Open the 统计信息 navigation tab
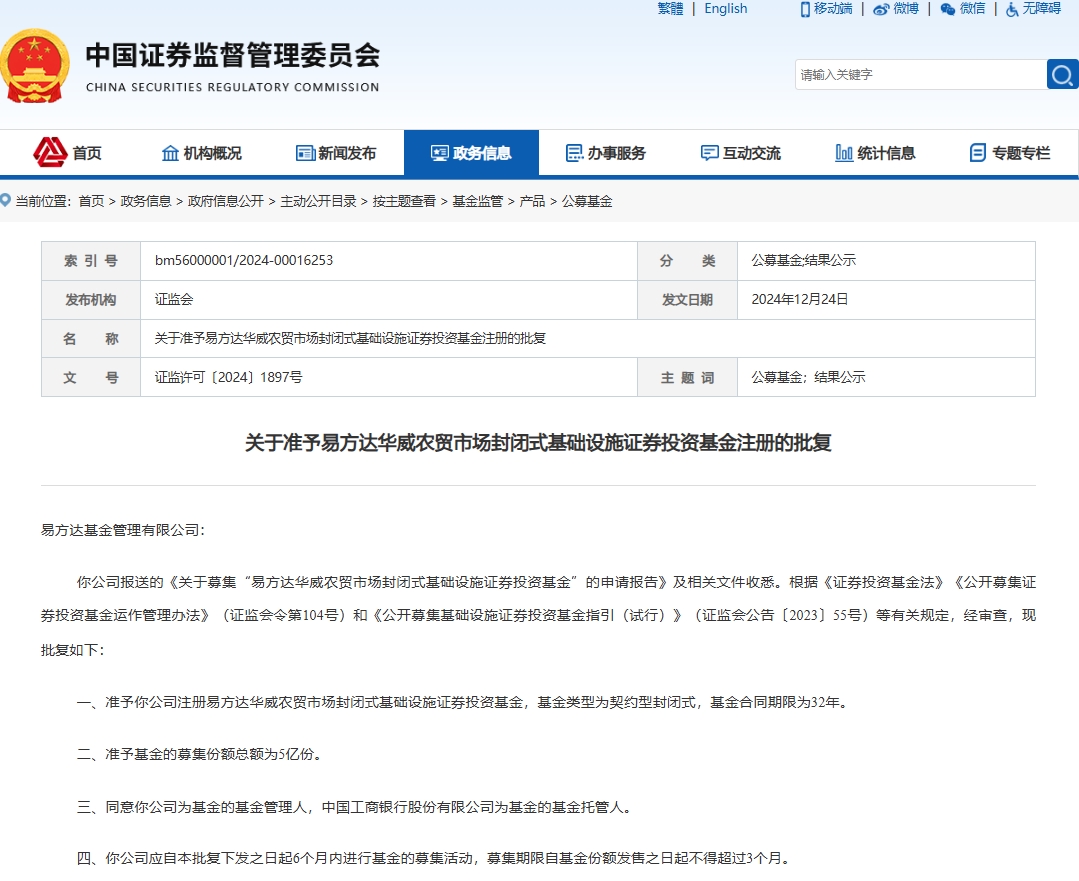This screenshot has height=881, width=1079. tap(875, 153)
